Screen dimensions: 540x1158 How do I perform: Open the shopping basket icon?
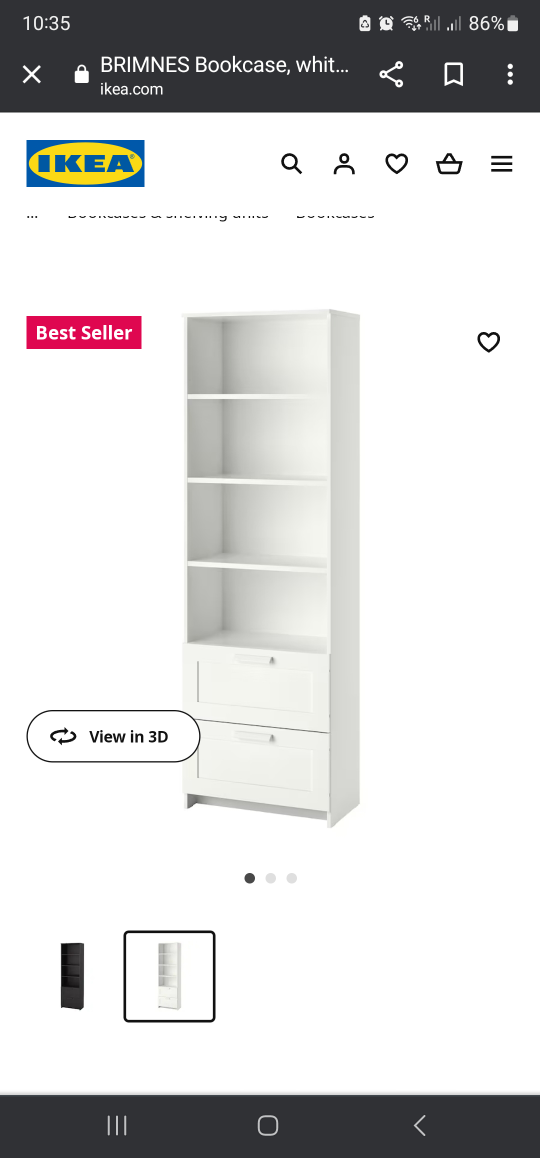pyautogui.click(x=449, y=164)
